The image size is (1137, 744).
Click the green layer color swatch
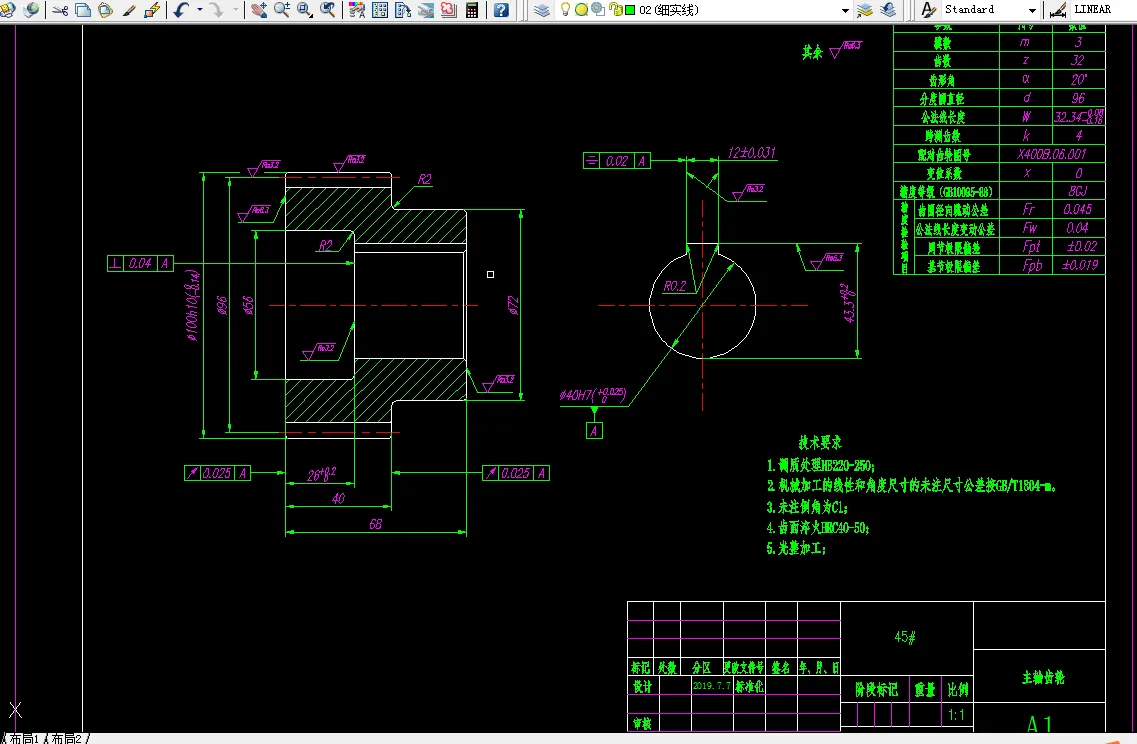pyautogui.click(x=630, y=10)
